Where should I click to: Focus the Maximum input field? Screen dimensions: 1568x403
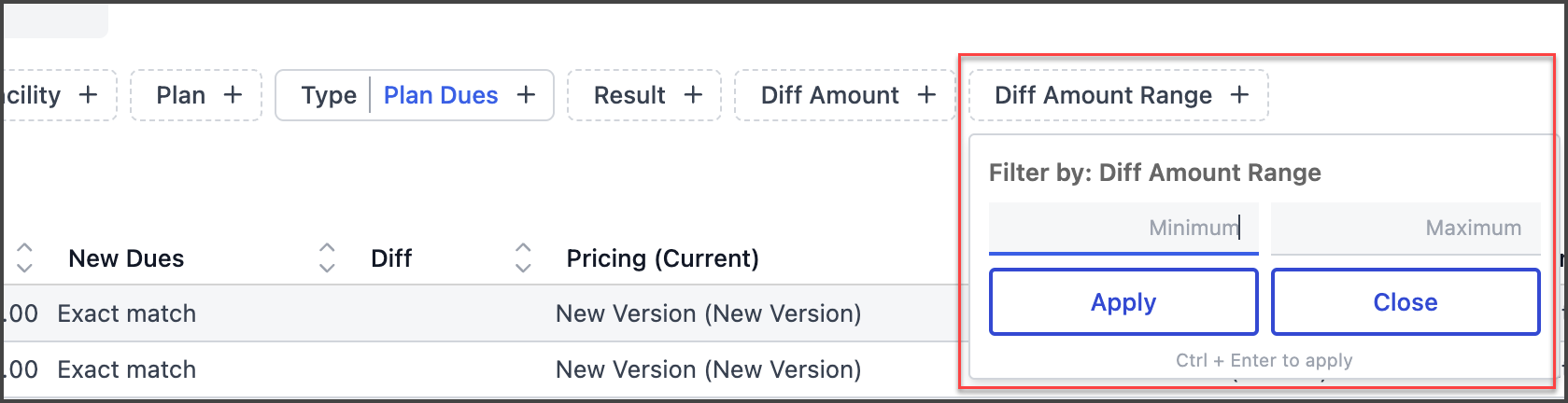1406,228
